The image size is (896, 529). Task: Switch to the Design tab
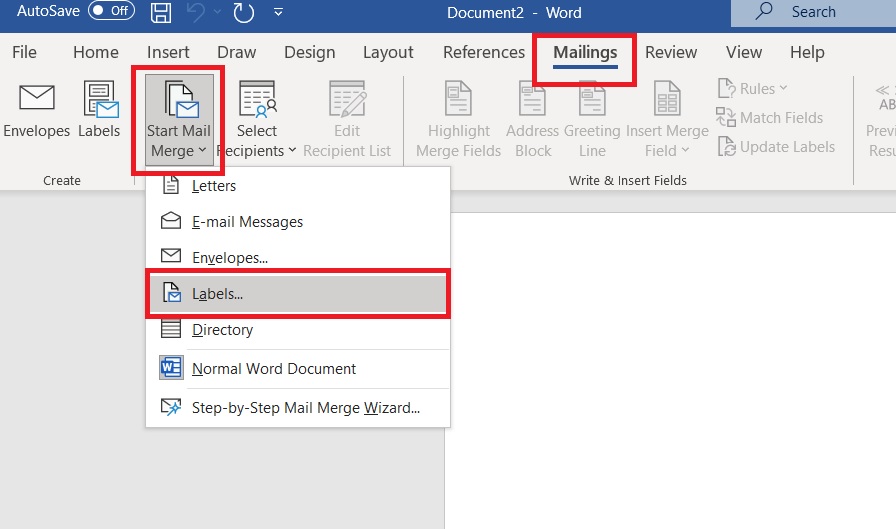[x=310, y=52]
